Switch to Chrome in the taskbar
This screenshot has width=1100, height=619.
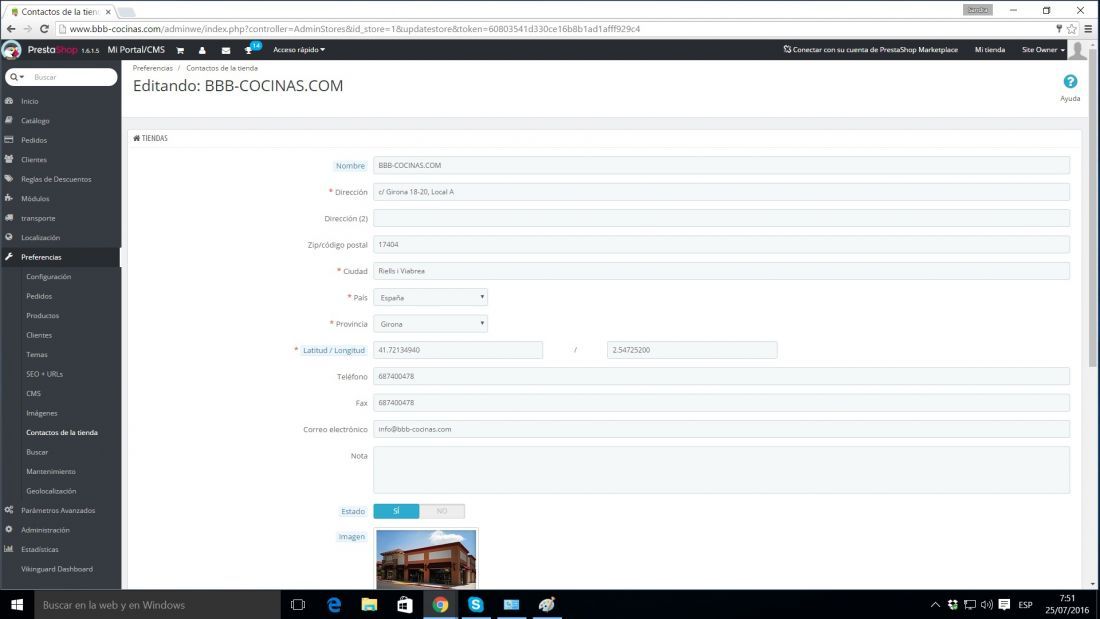click(440, 604)
